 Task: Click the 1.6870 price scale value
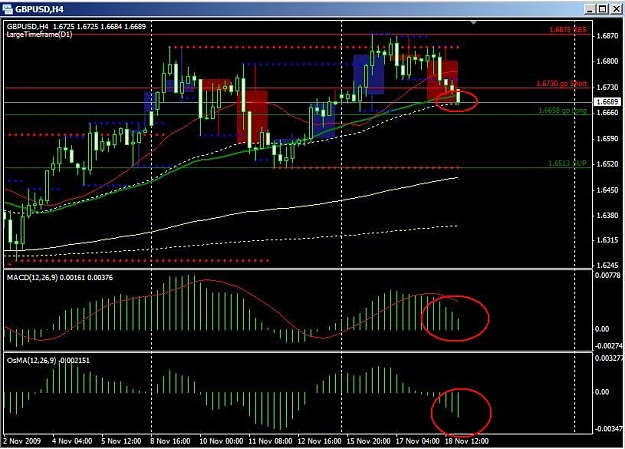pyautogui.click(x=607, y=36)
